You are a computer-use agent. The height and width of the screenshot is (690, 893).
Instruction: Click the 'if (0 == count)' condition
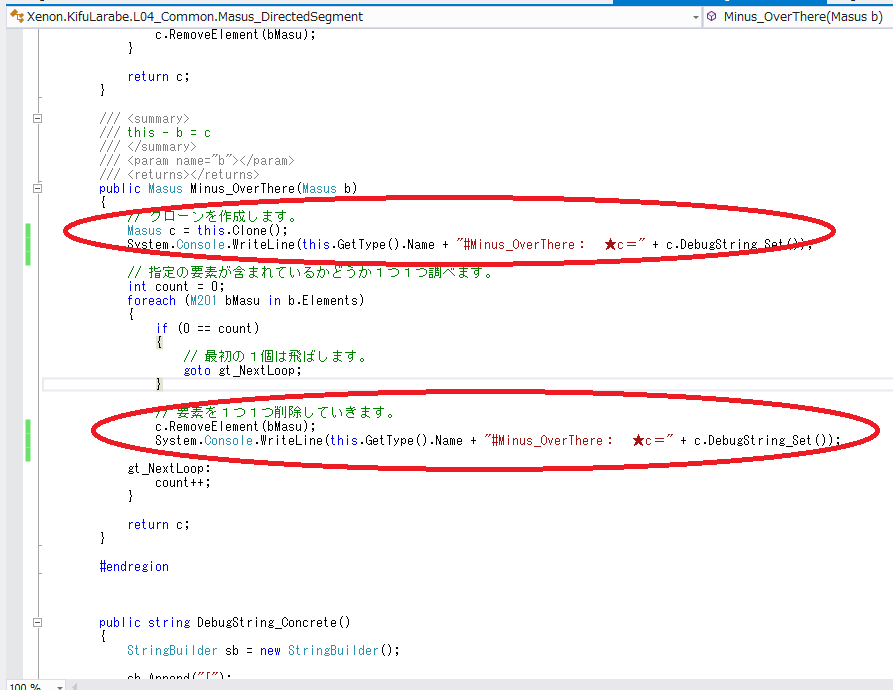click(x=208, y=328)
